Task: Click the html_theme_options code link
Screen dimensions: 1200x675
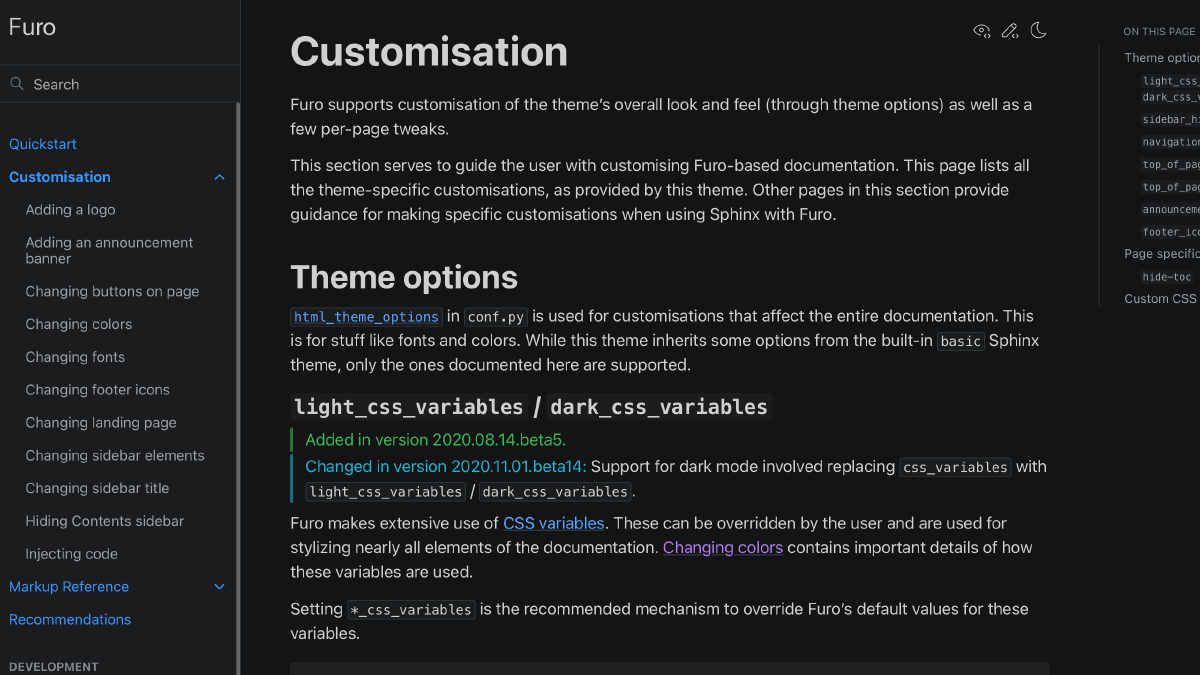Action: 366,317
